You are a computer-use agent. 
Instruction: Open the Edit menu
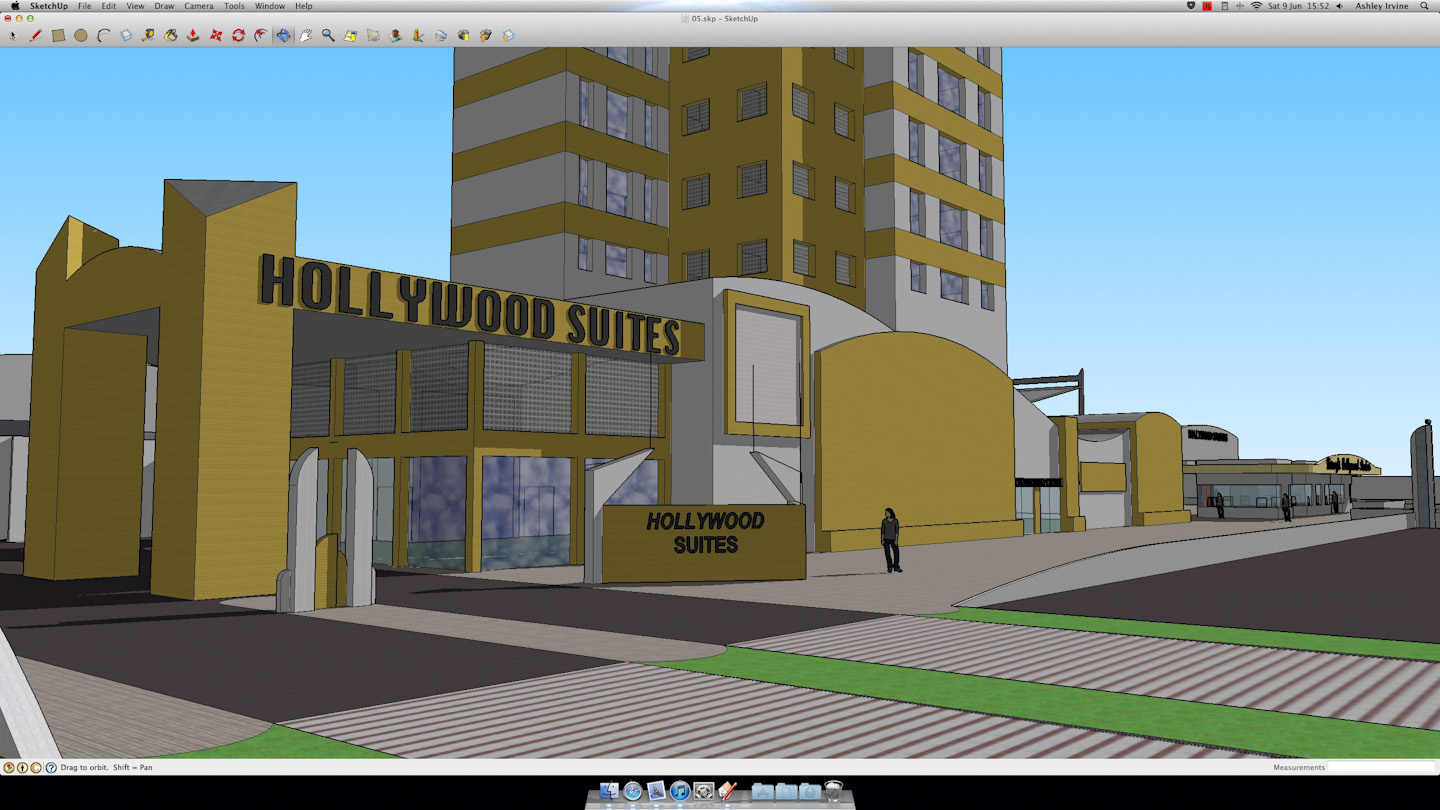(108, 6)
